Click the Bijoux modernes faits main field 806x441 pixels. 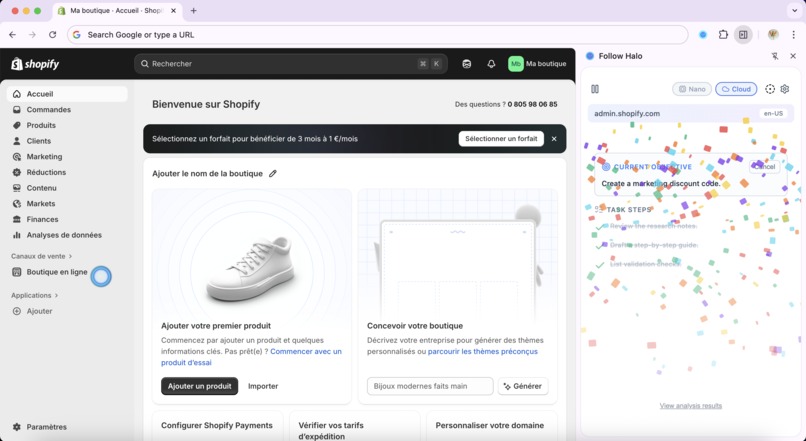[x=430, y=386]
